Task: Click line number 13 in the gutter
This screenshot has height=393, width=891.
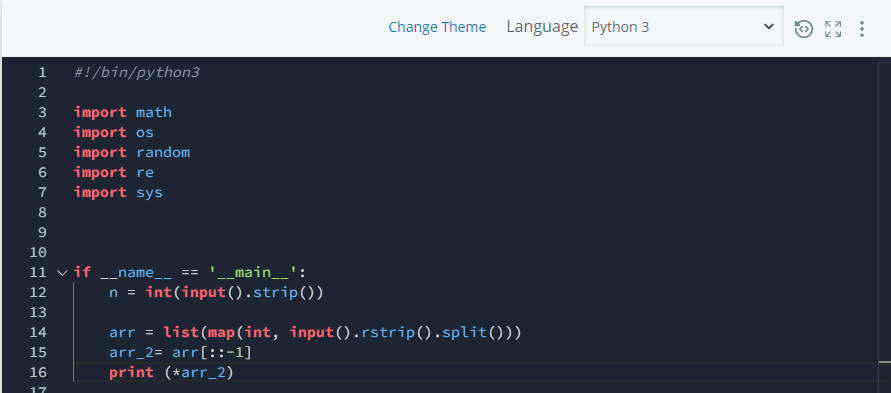Action: coord(38,312)
